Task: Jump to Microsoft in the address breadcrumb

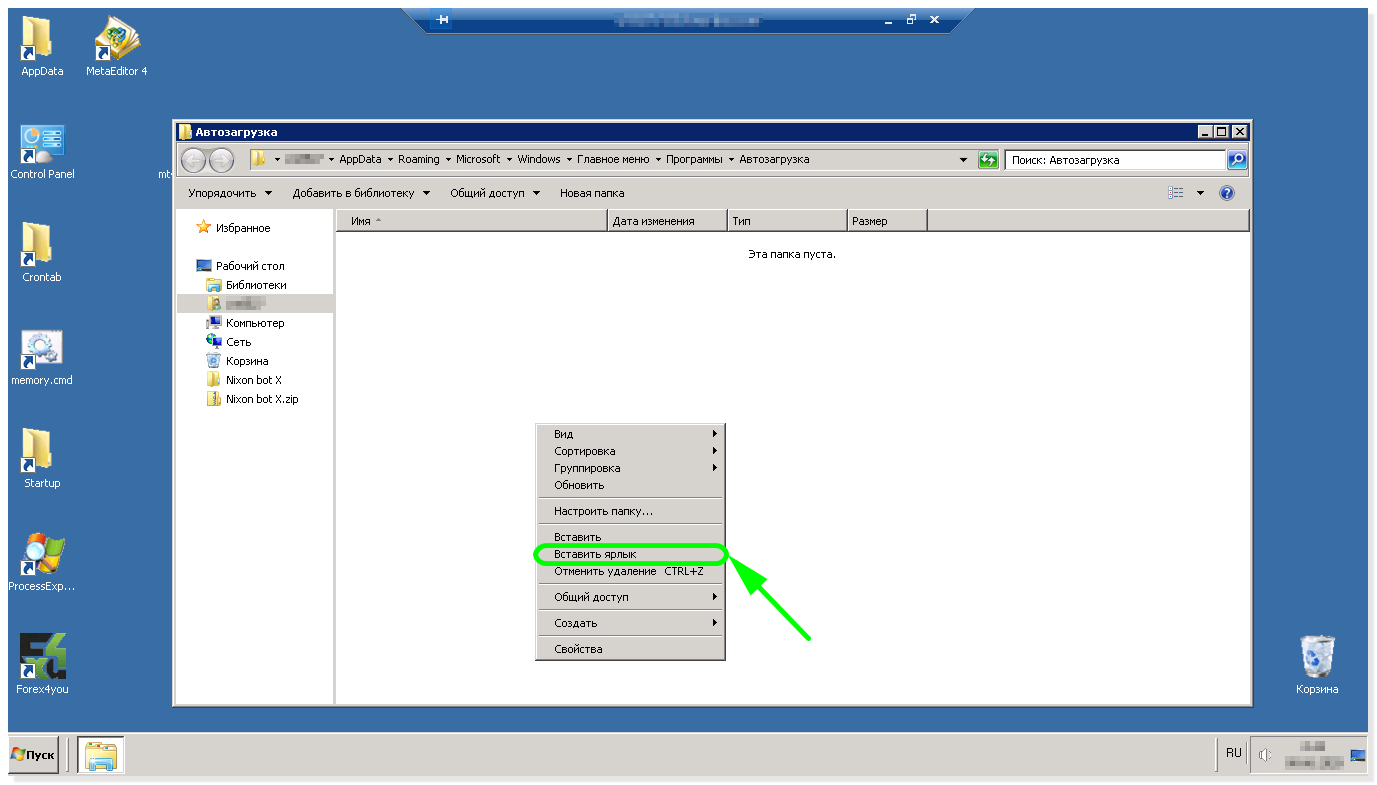Action: pos(478,160)
